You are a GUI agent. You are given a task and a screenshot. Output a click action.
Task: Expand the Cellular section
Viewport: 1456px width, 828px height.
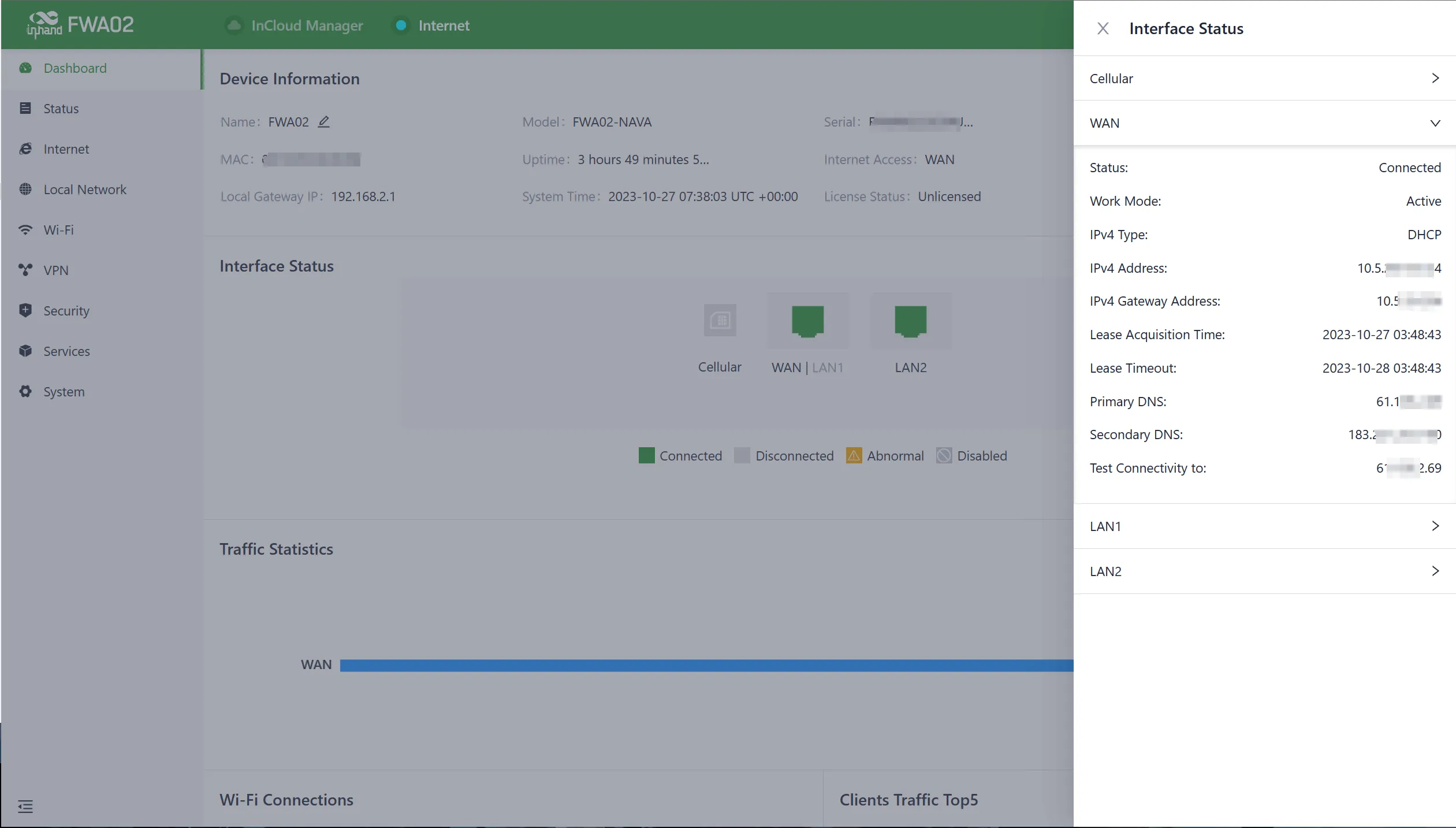click(1264, 78)
